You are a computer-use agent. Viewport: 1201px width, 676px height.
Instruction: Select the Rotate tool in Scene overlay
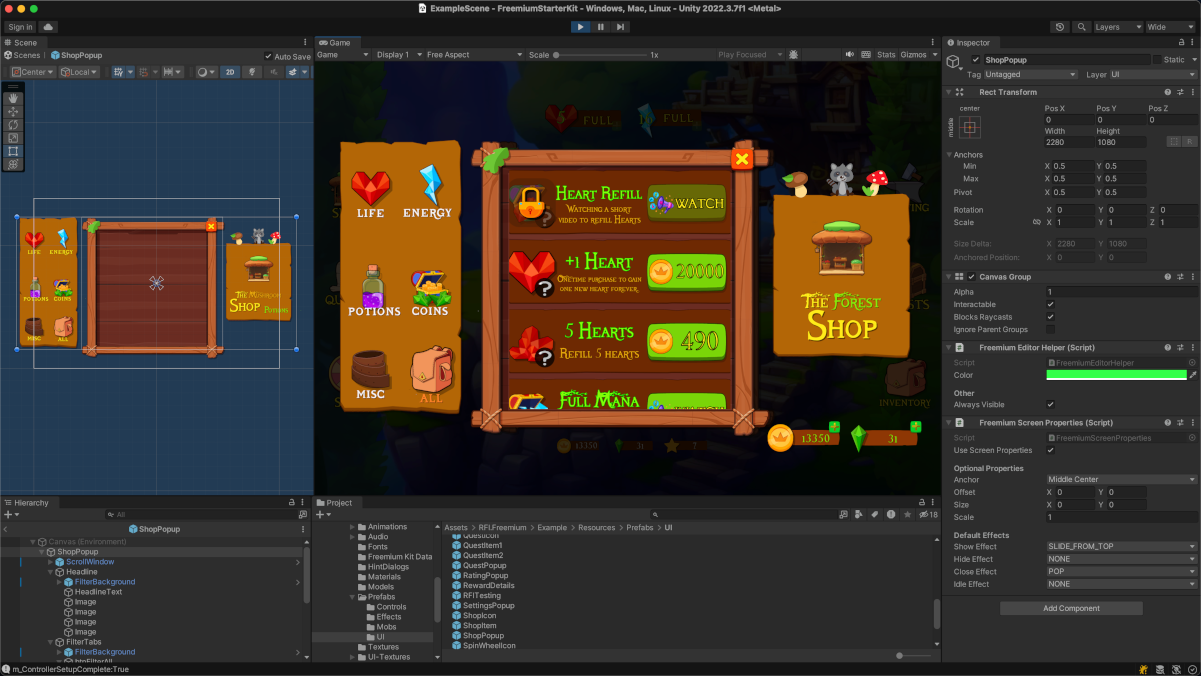click(13, 125)
